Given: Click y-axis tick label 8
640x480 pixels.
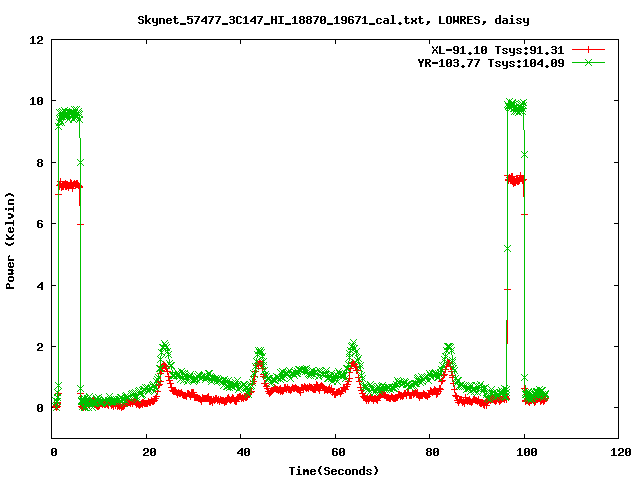Looking at the screenshot, I should pos(40,163).
